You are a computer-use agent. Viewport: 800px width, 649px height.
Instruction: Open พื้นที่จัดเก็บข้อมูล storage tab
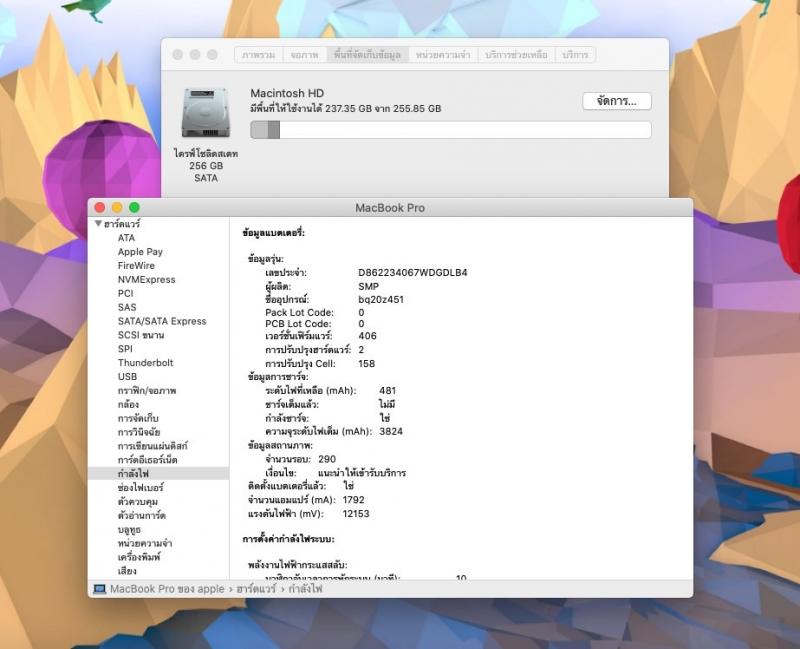click(x=367, y=55)
